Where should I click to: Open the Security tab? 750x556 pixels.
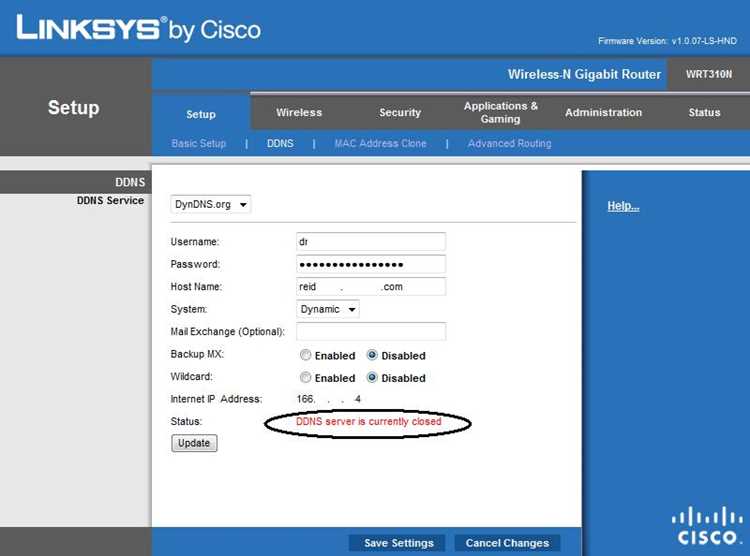tap(400, 112)
